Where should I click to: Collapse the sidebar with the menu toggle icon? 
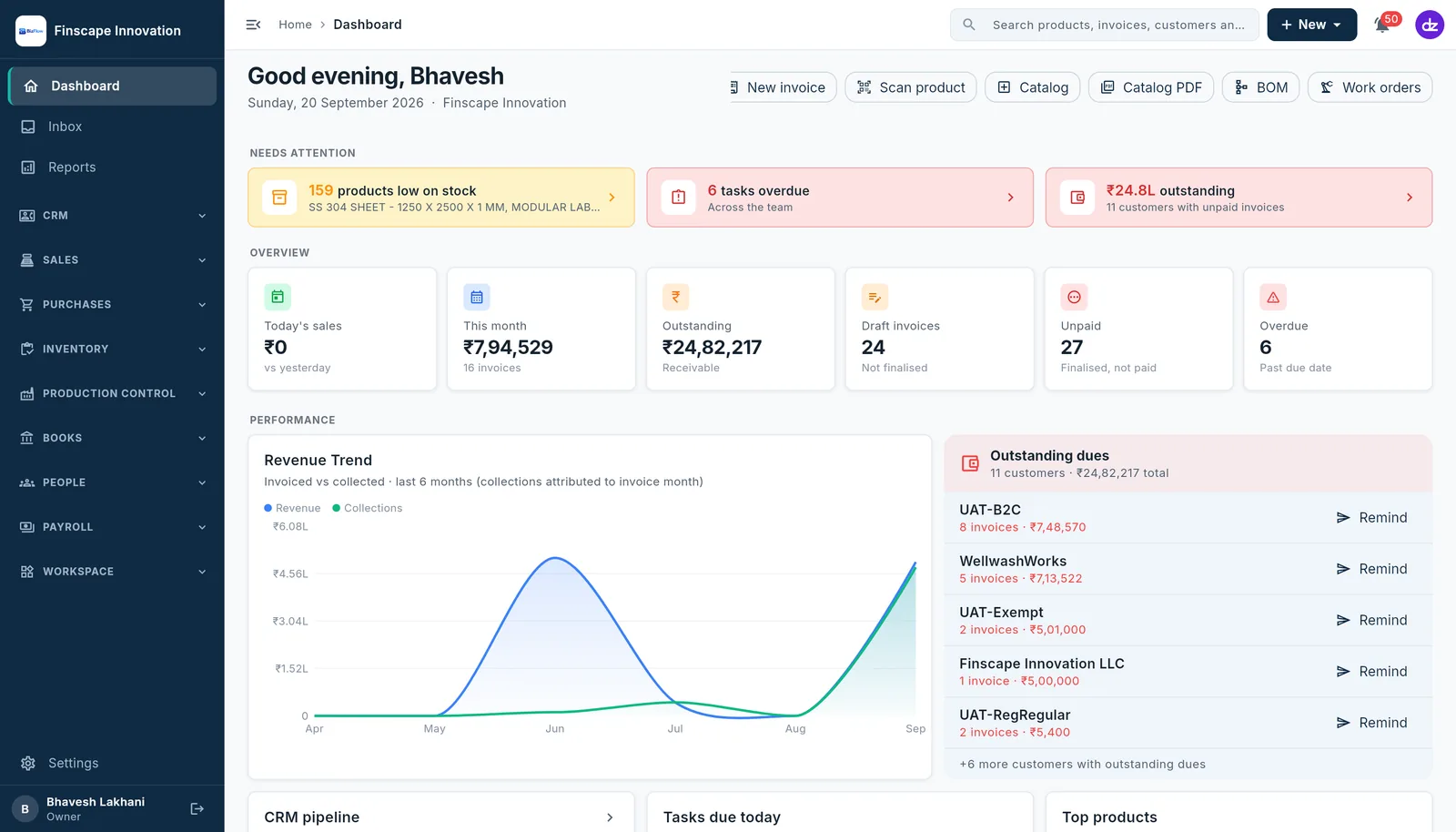(x=254, y=25)
